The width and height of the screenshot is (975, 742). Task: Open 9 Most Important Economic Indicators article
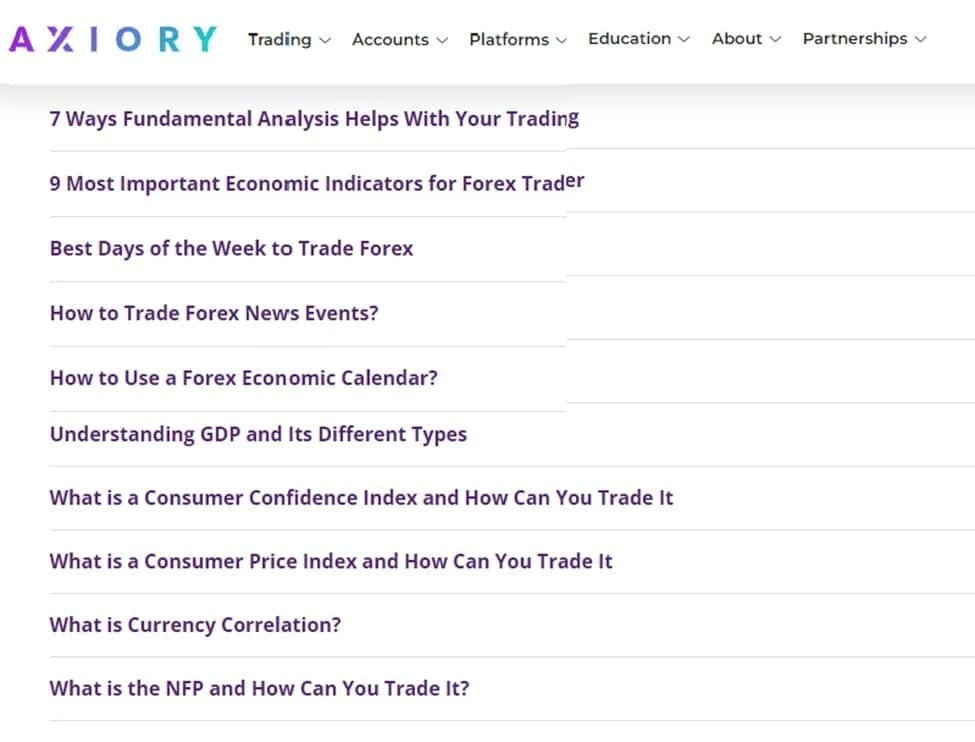point(316,184)
